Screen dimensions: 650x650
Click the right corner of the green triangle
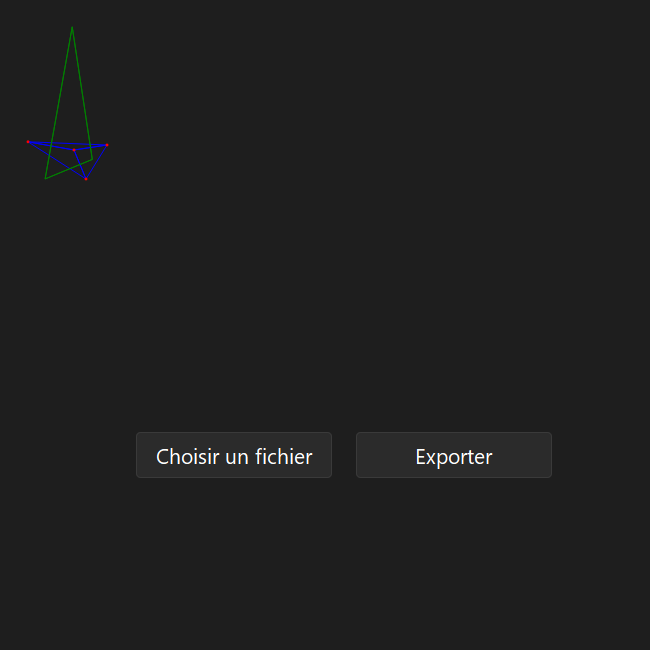tap(92, 159)
